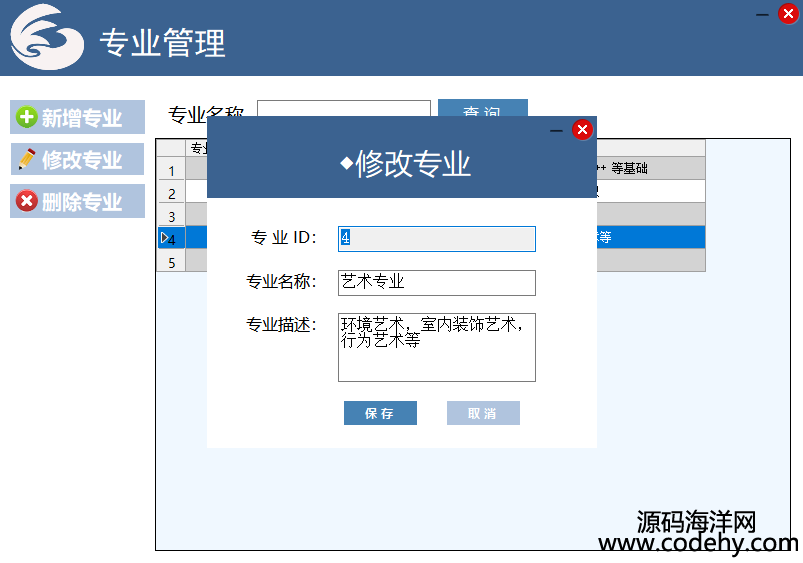Viewport: 803px width, 563px height.
Task: Click the green plus icon for 新增专业
Action: [x=26, y=117]
